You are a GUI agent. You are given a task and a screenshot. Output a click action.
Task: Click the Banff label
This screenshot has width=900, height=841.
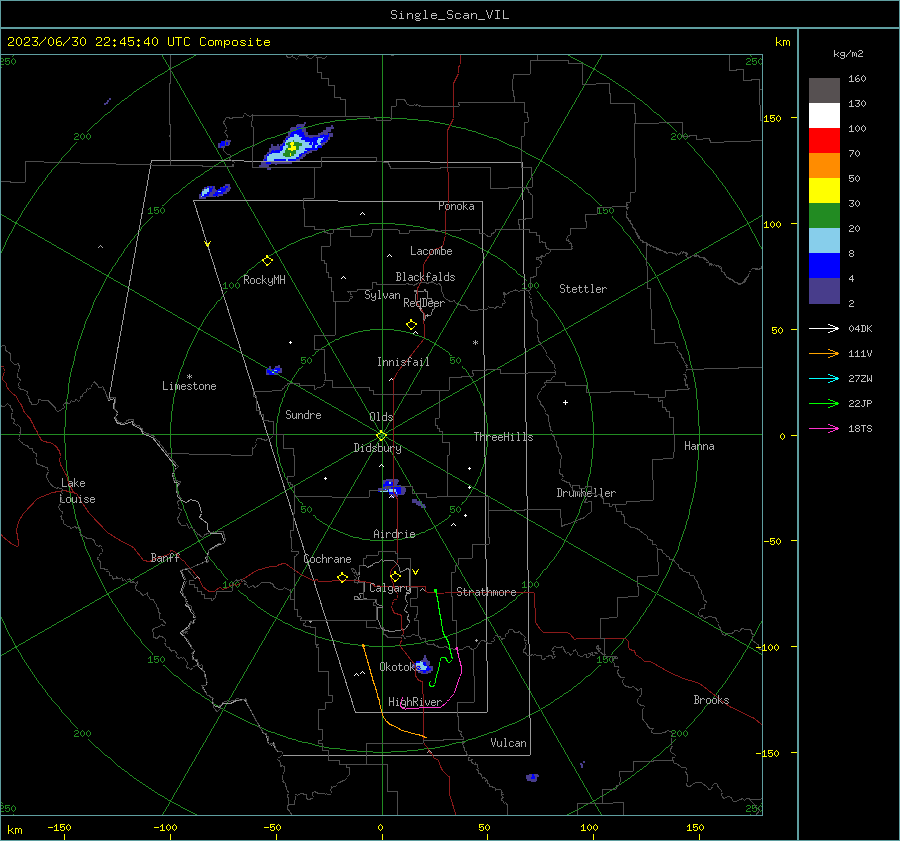pyautogui.click(x=165, y=558)
